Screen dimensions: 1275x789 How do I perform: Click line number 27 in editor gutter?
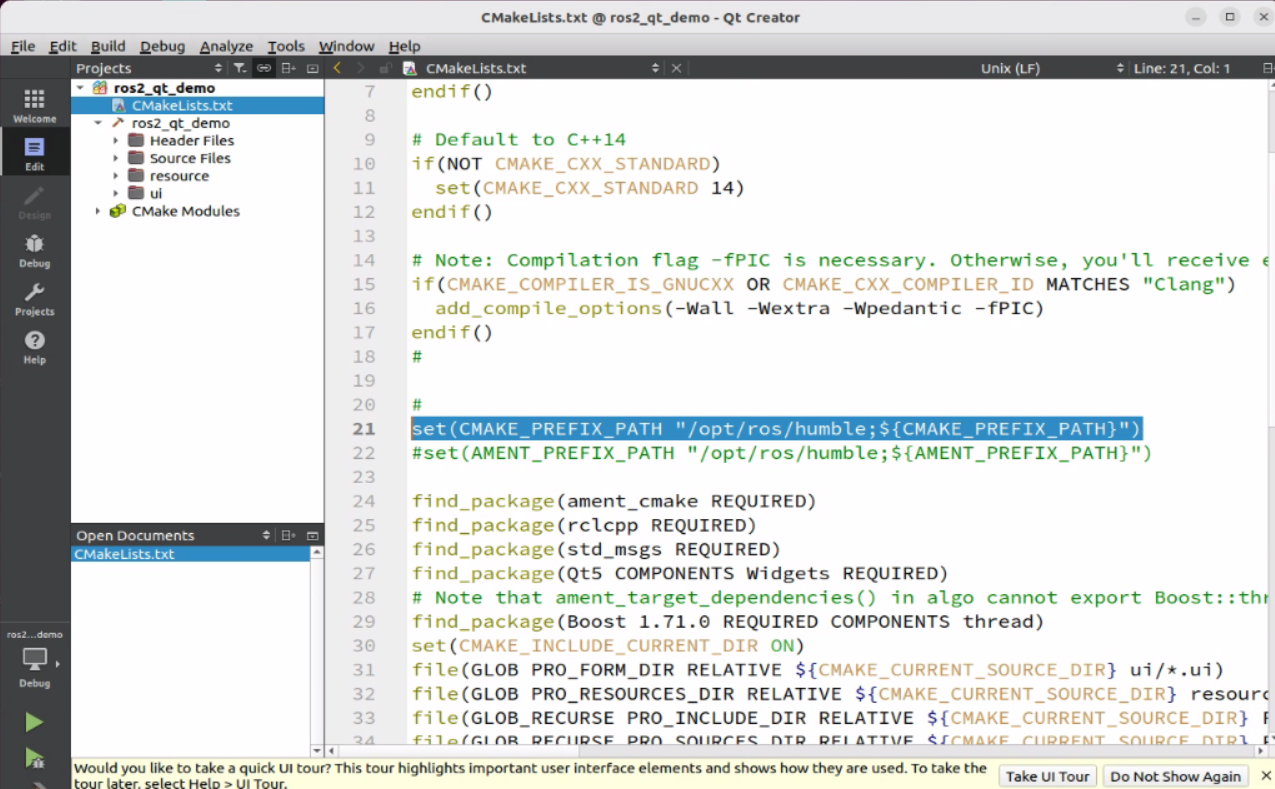[x=363, y=573]
